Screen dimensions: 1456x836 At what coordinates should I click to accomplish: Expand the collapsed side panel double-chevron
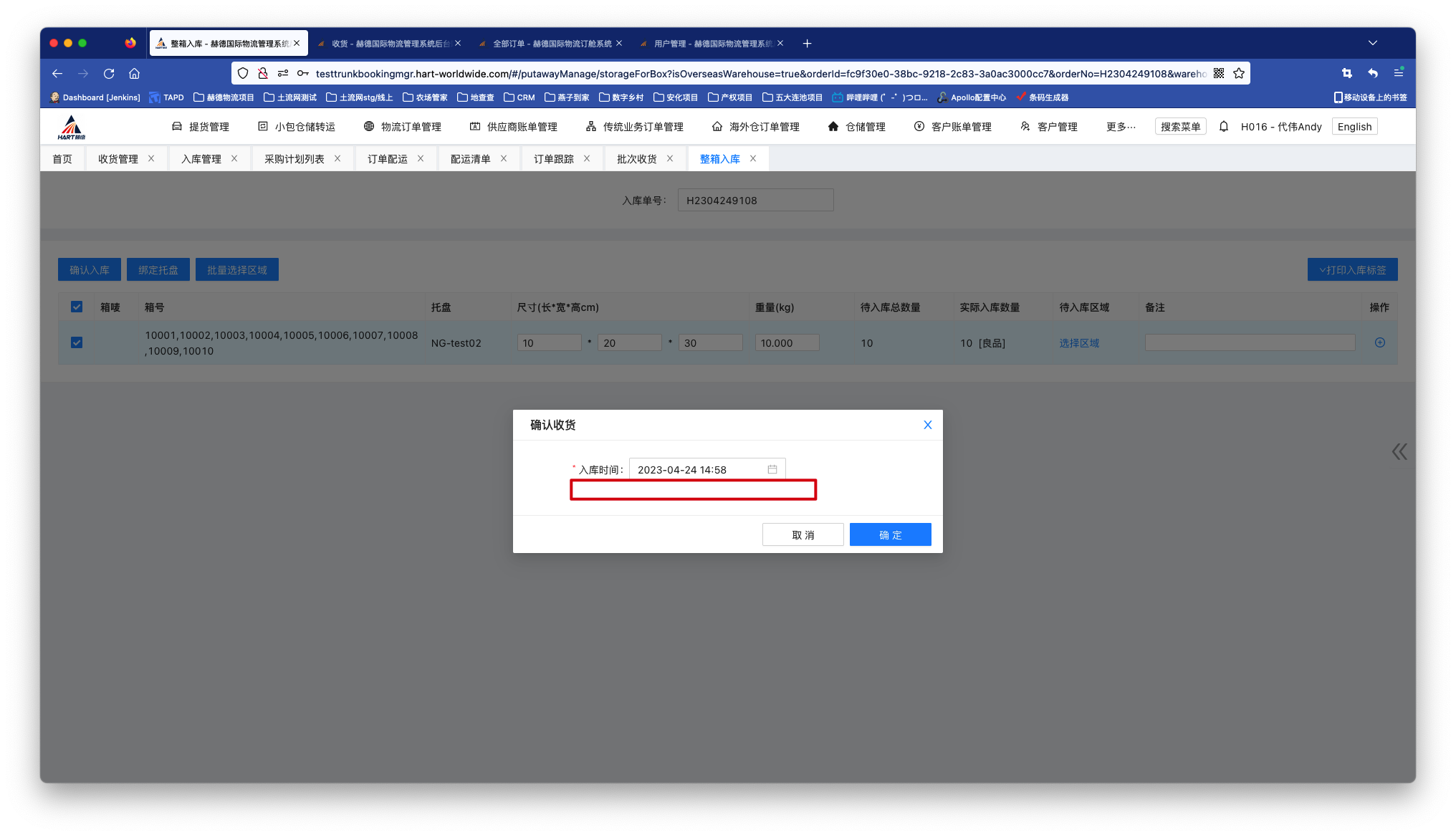1399,451
